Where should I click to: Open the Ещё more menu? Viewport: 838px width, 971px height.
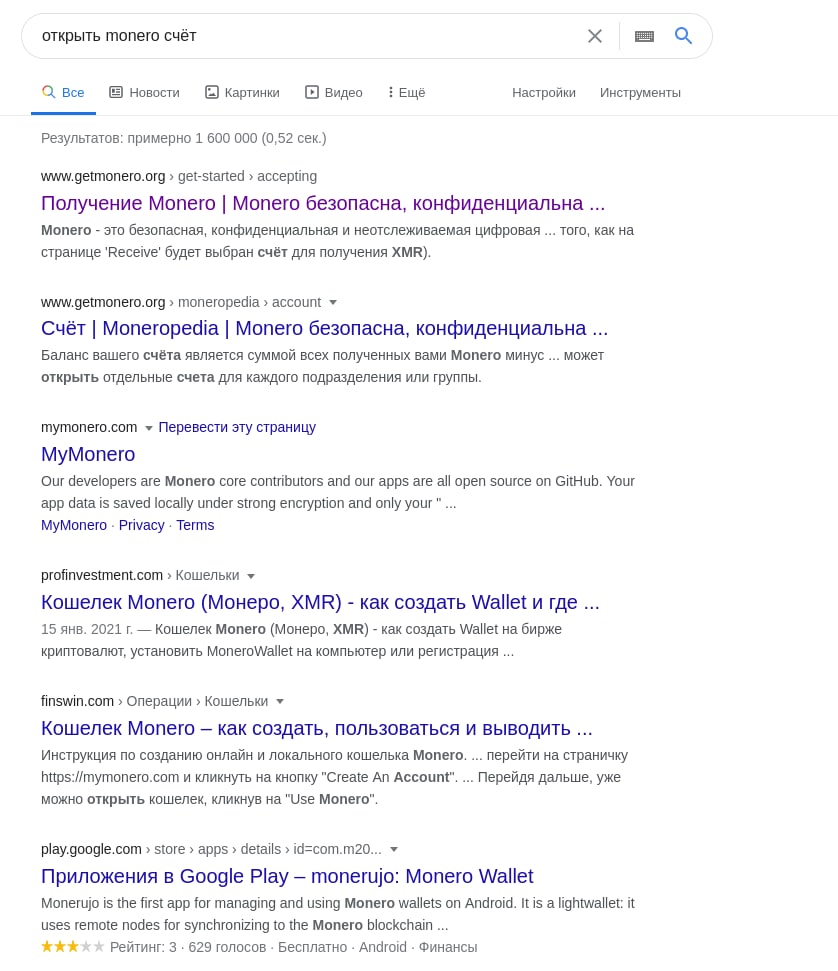[407, 93]
